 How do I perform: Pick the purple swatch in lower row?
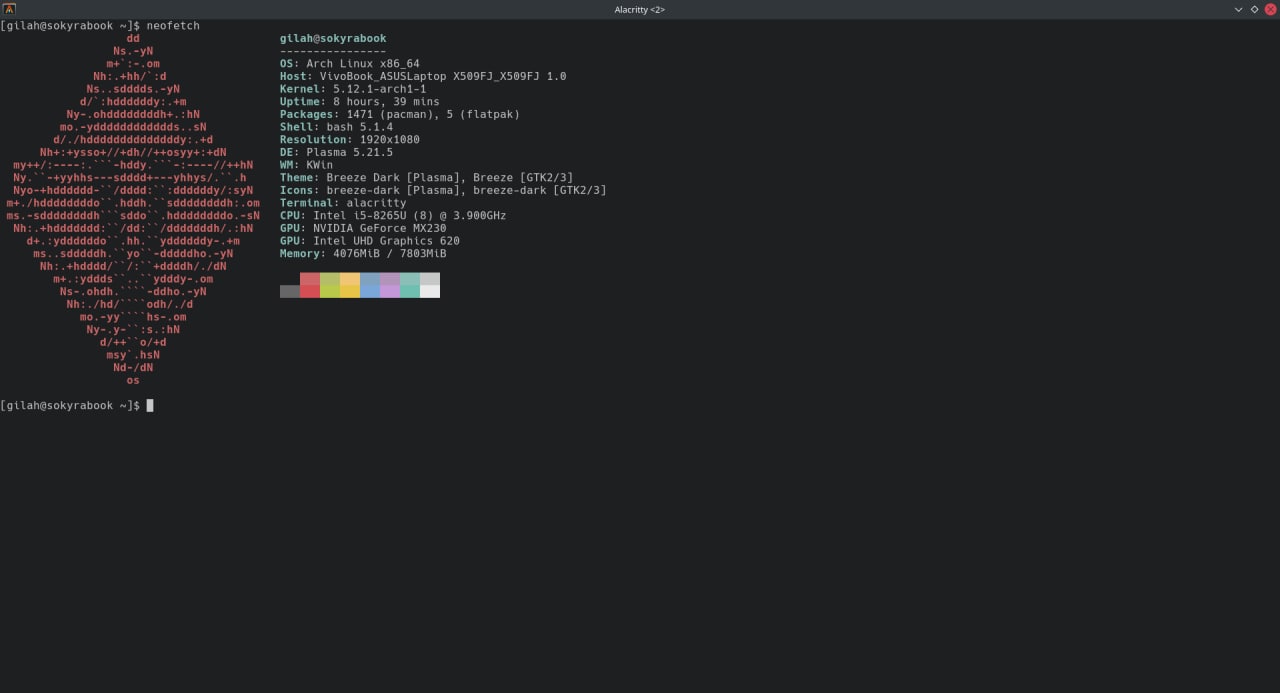tap(390, 291)
